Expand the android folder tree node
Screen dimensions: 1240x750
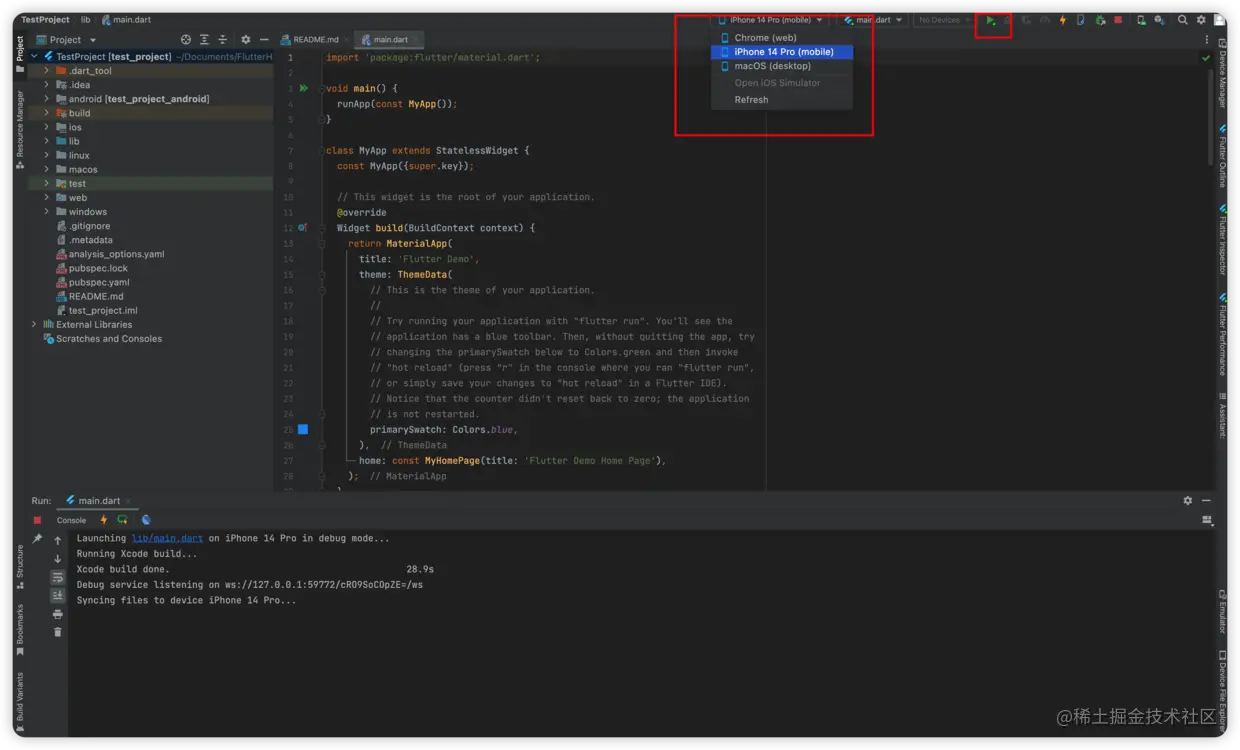click(46, 99)
